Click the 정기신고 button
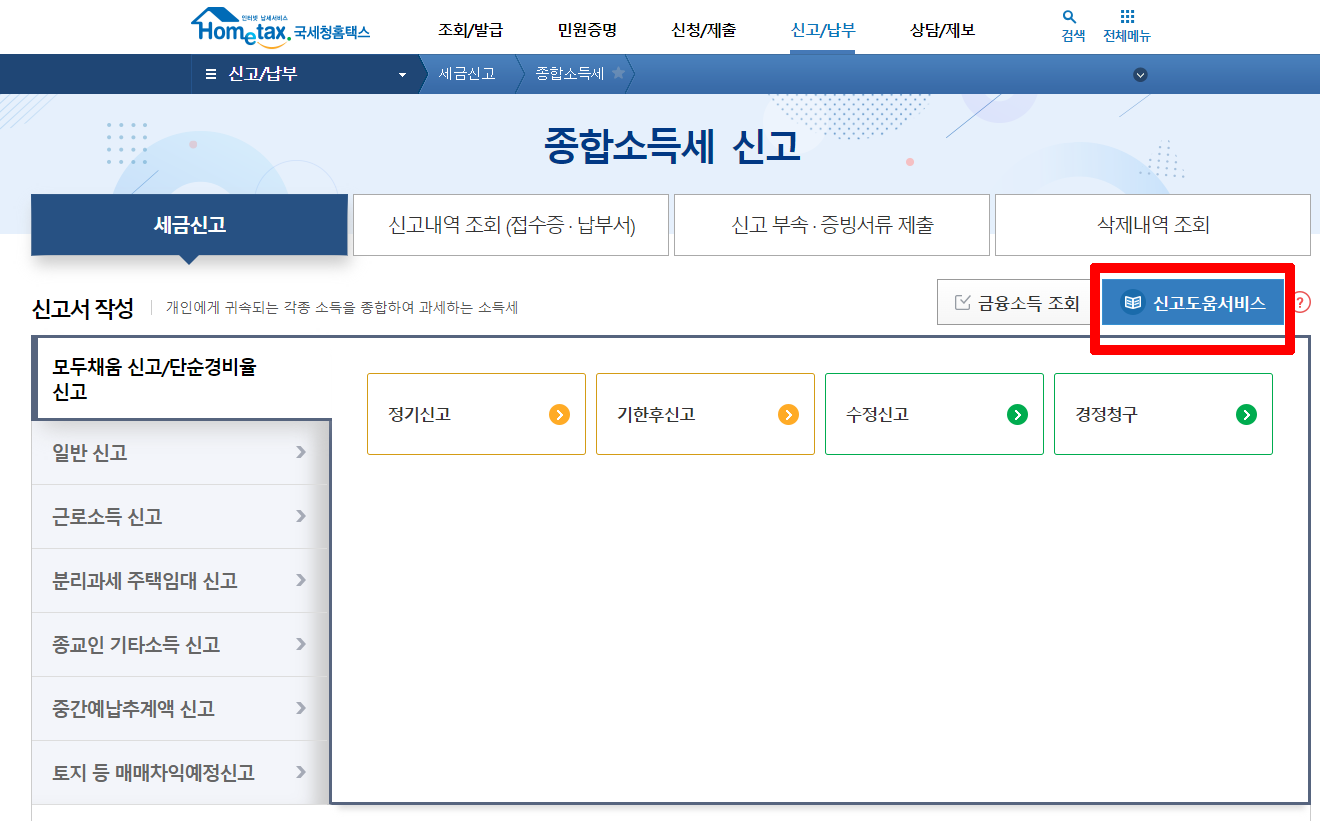The image size is (1320, 821). tap(476, 414)
